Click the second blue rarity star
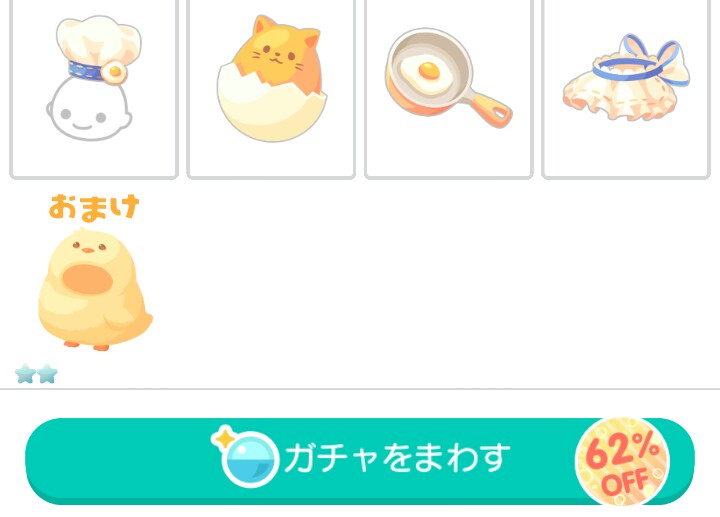The image size is (720, 517). tap(47, 374)
